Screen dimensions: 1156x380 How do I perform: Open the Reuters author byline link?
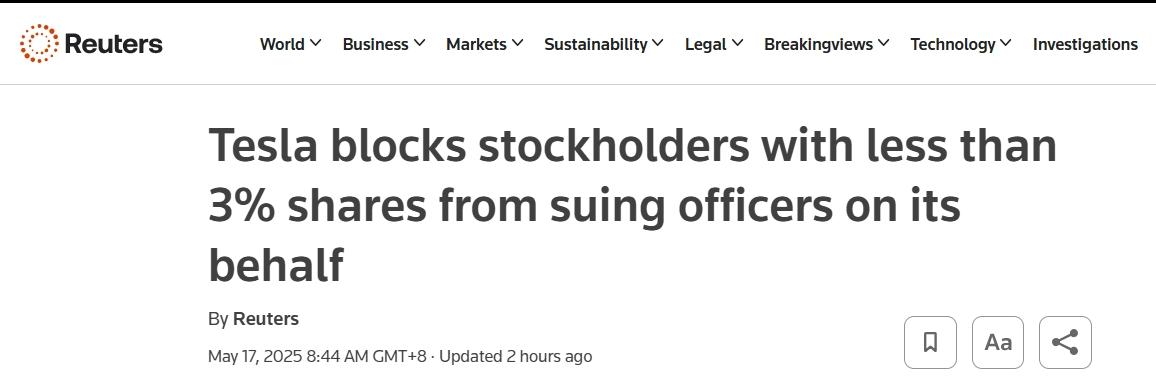point(265,319)
